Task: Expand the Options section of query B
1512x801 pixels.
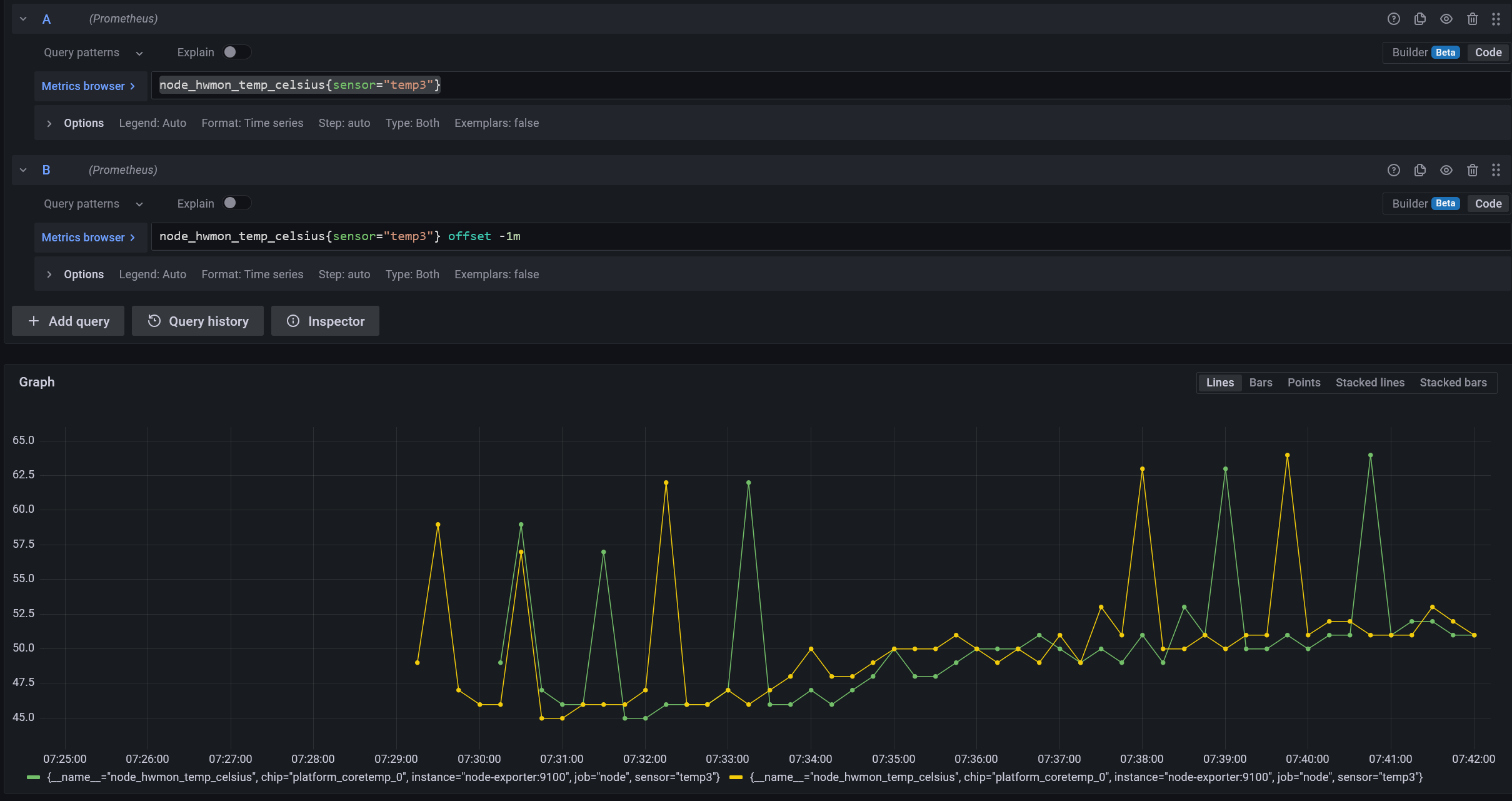Action: point(75,274)
